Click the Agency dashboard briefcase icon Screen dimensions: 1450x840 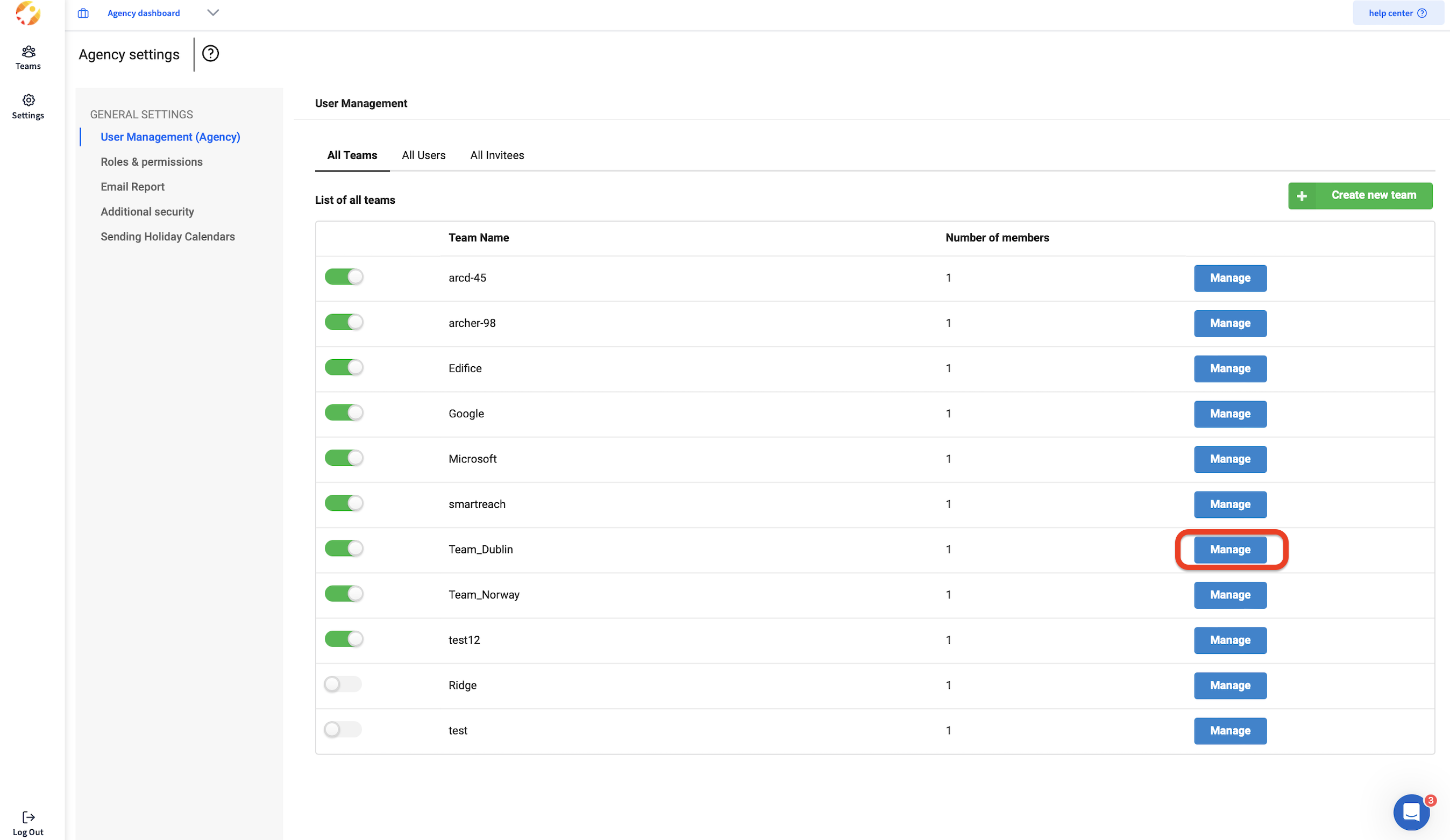coord(83,13)
